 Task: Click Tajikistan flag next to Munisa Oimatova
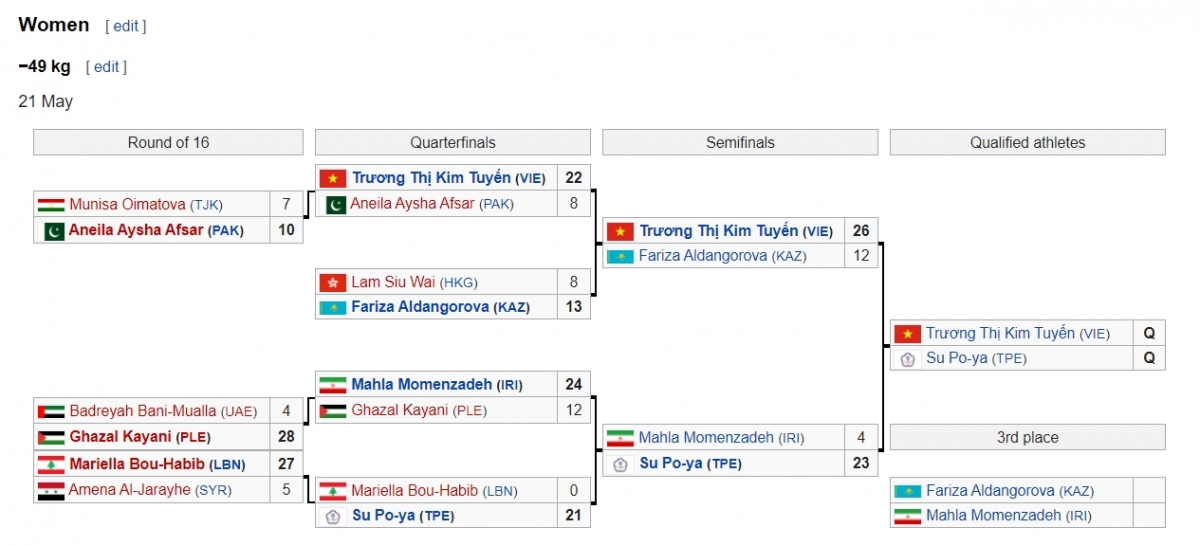(x=50, y=205)
